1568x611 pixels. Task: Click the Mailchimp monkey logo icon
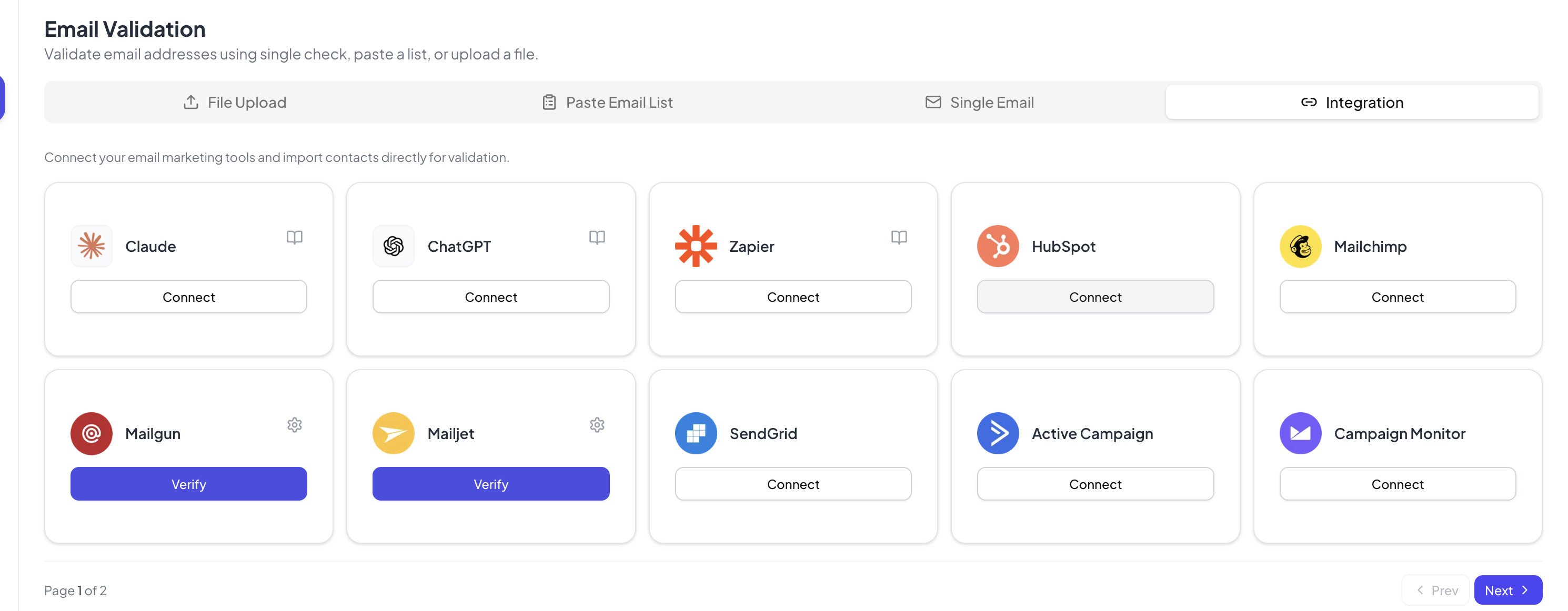pos(1300,246)
